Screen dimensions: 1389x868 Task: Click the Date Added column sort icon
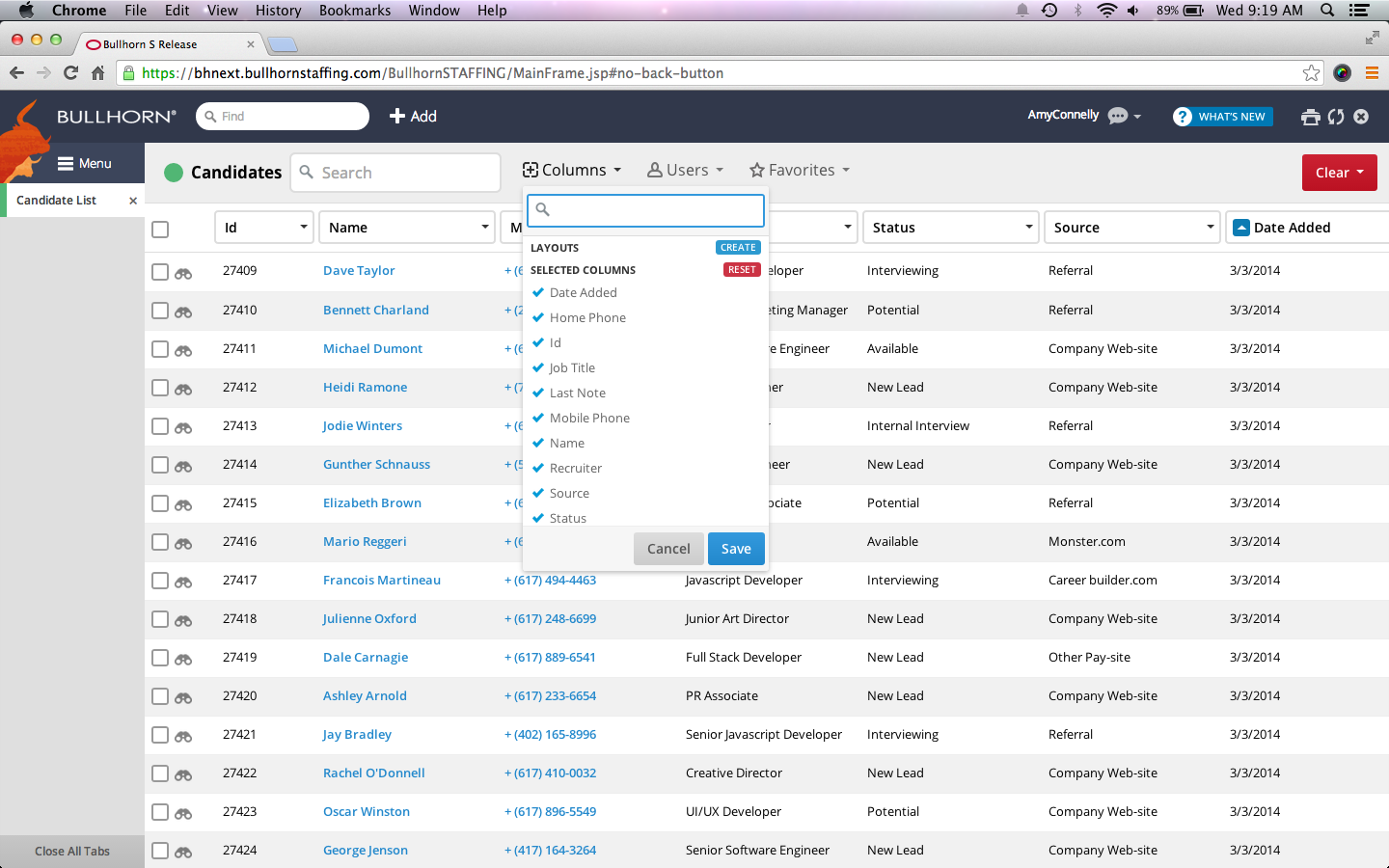[1239, 228]
